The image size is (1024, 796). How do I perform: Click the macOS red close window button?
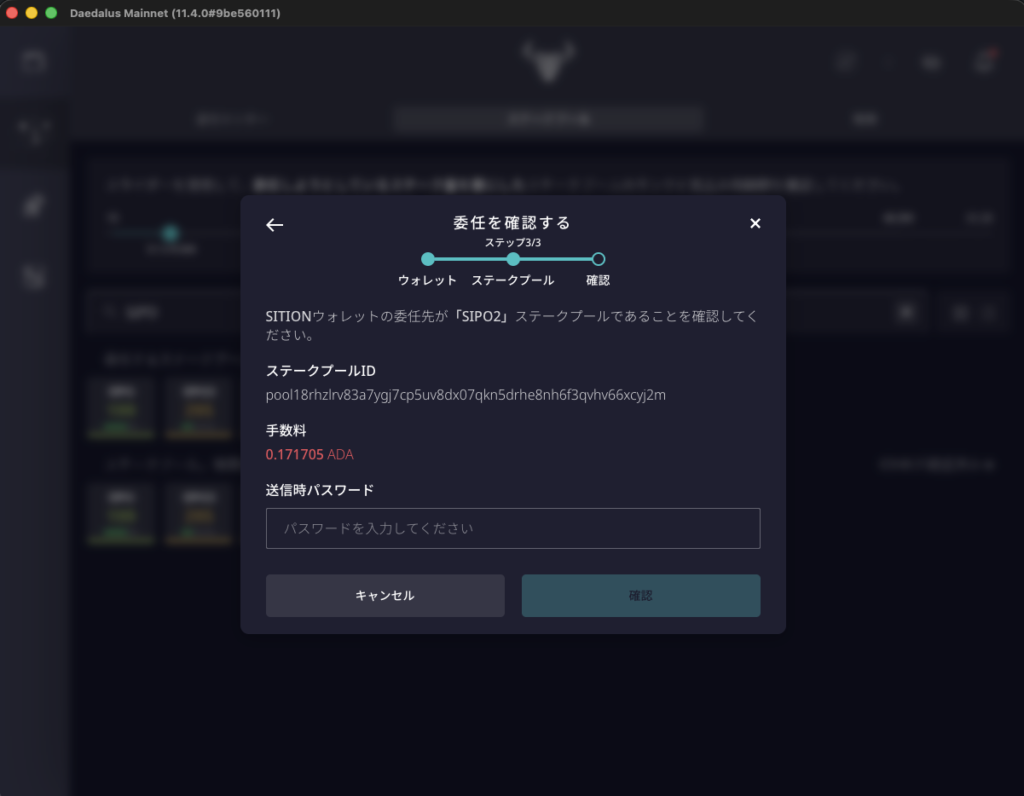[12, 13]
